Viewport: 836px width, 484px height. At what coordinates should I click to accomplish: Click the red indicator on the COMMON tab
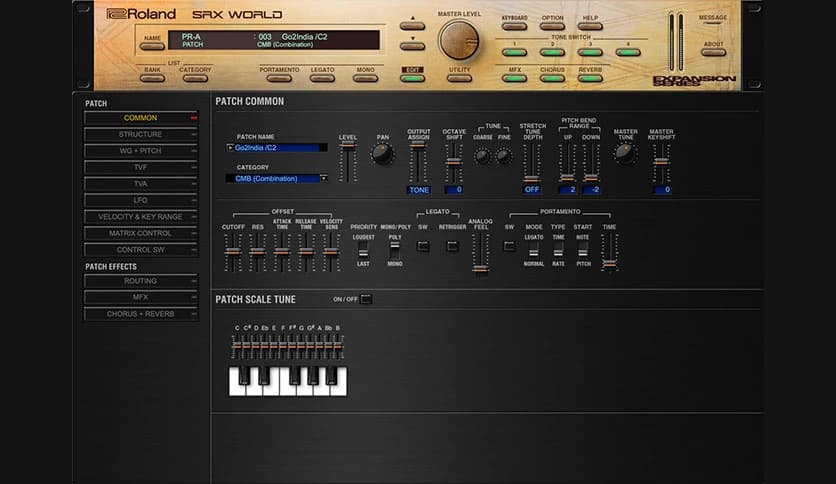click(194, 118)
